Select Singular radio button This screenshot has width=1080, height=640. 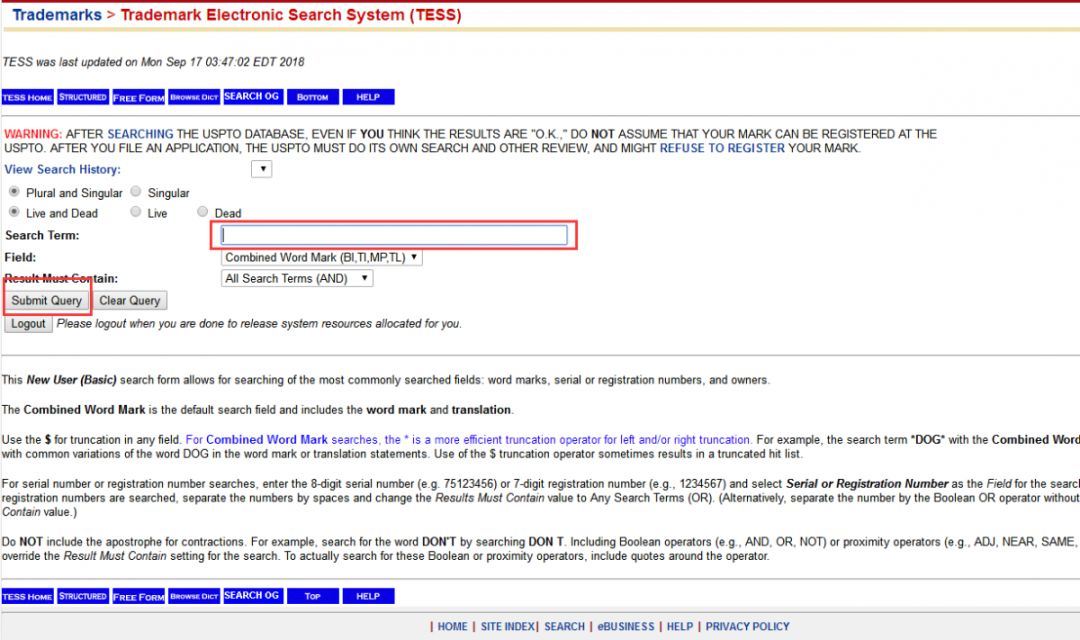click(x=136, y=192)
